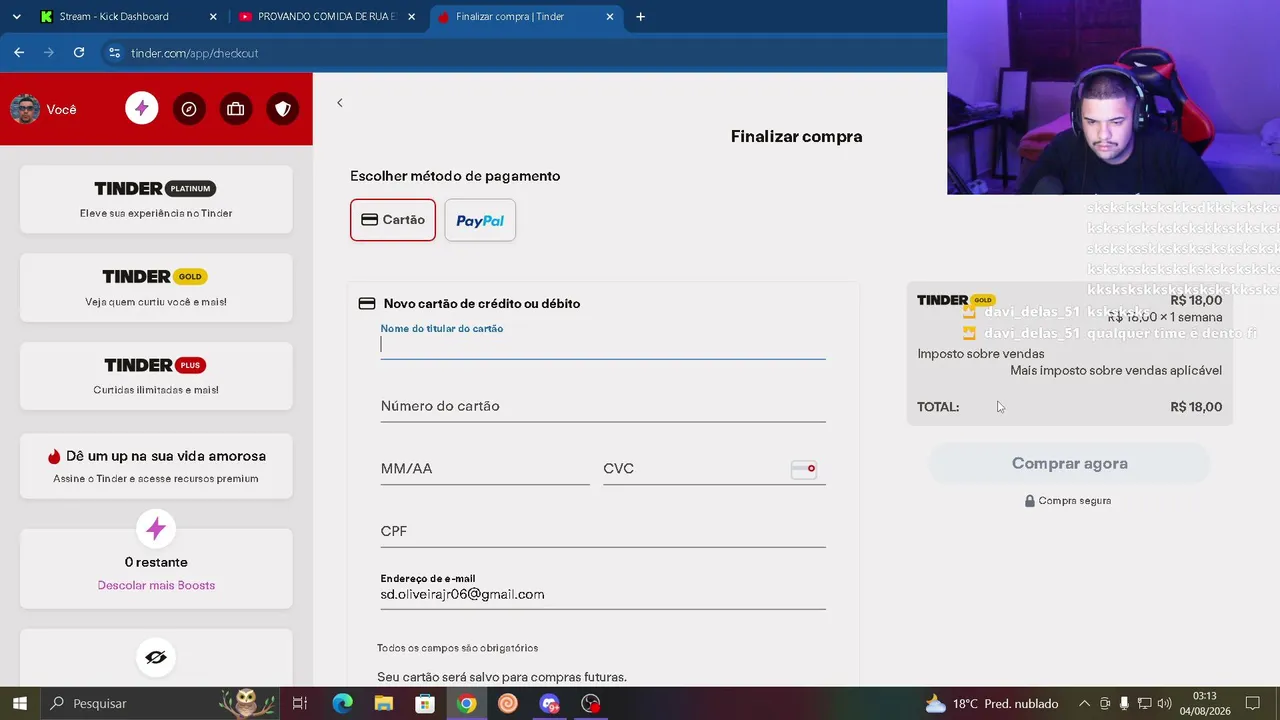1280x720 pixels.
Task: Click the volume icon in system tray
Action: coord(1165,704)
